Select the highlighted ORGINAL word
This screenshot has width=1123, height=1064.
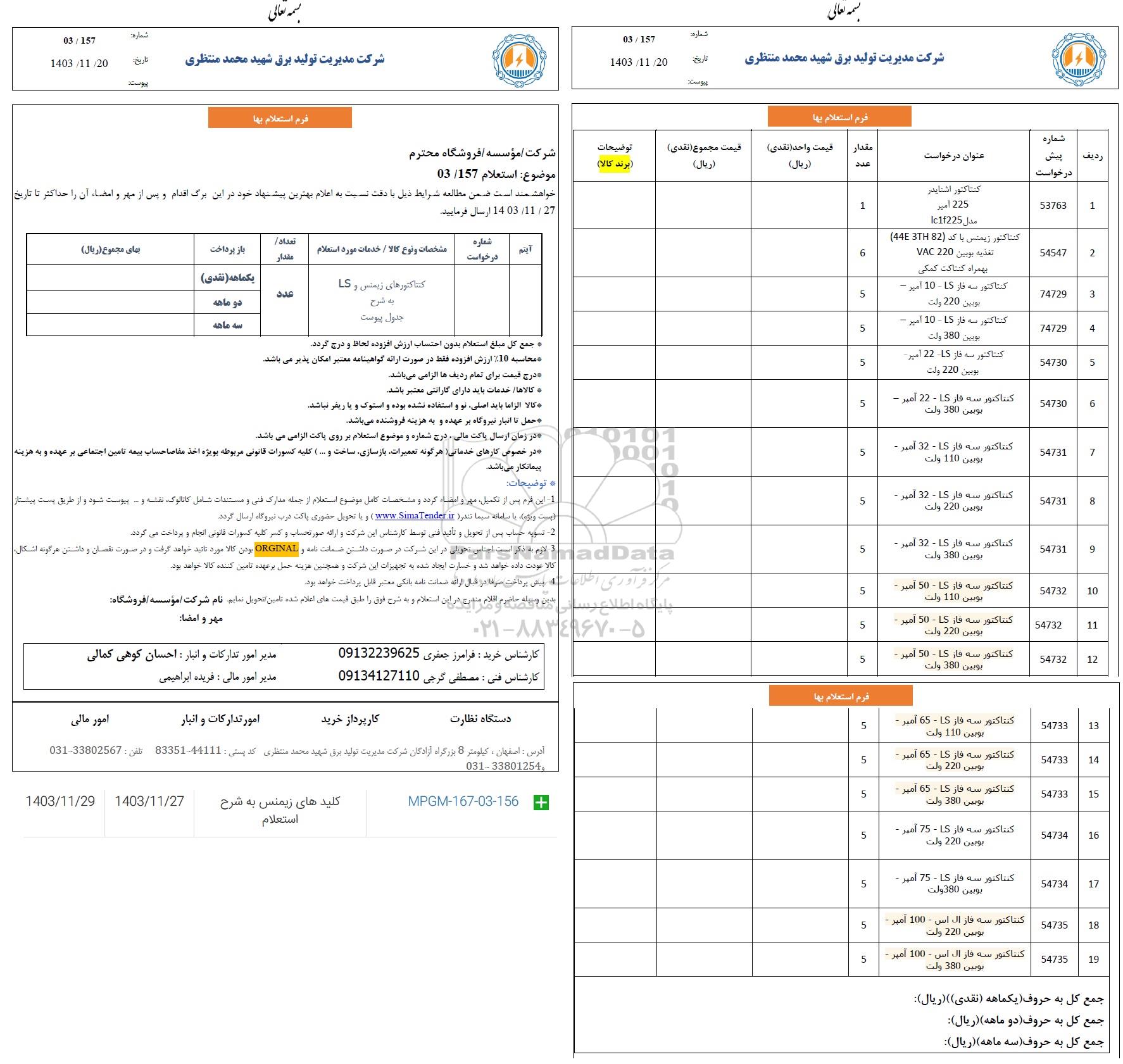[x=277, y=548]
